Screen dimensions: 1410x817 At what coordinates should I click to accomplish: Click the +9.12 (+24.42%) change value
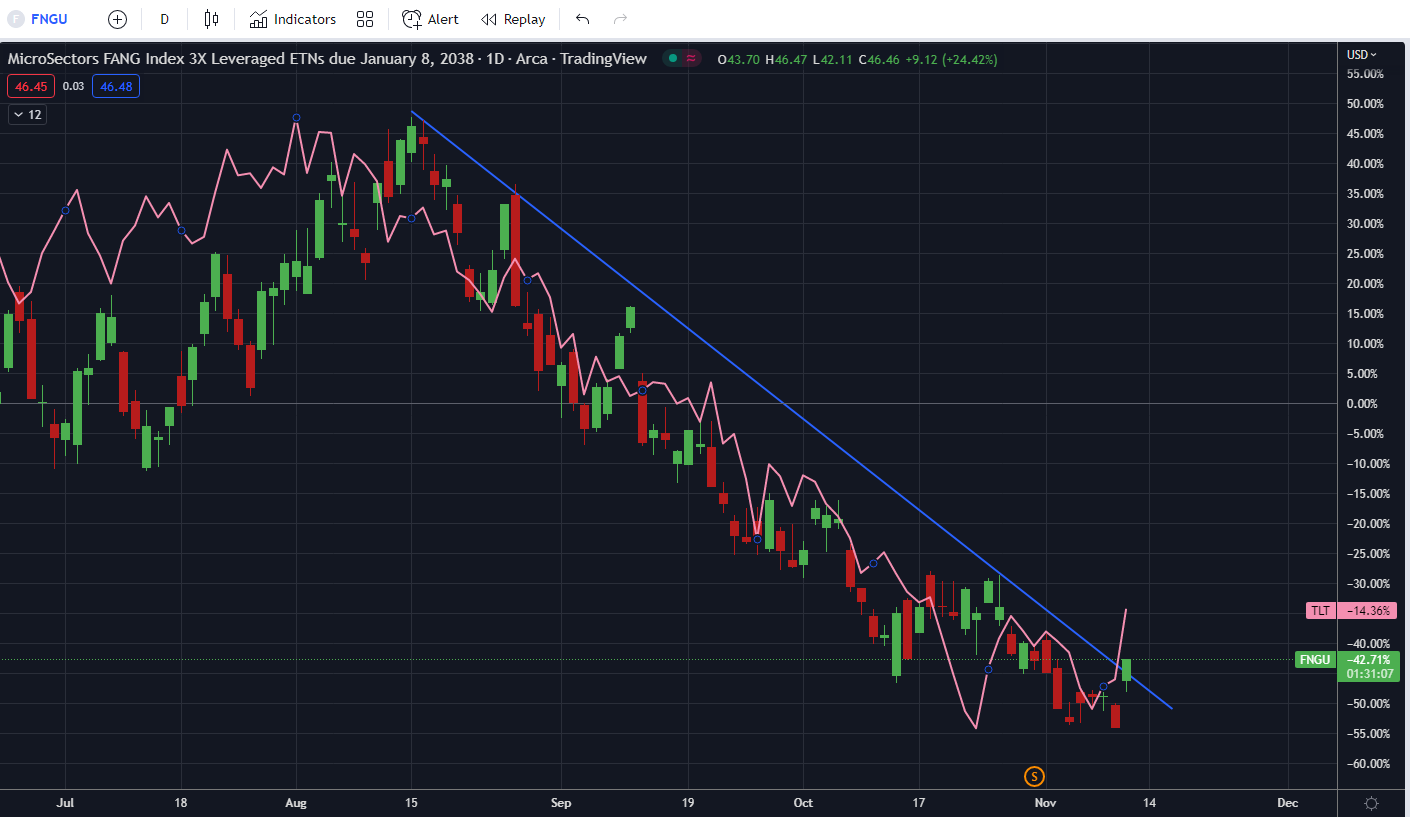coord(951,59)
